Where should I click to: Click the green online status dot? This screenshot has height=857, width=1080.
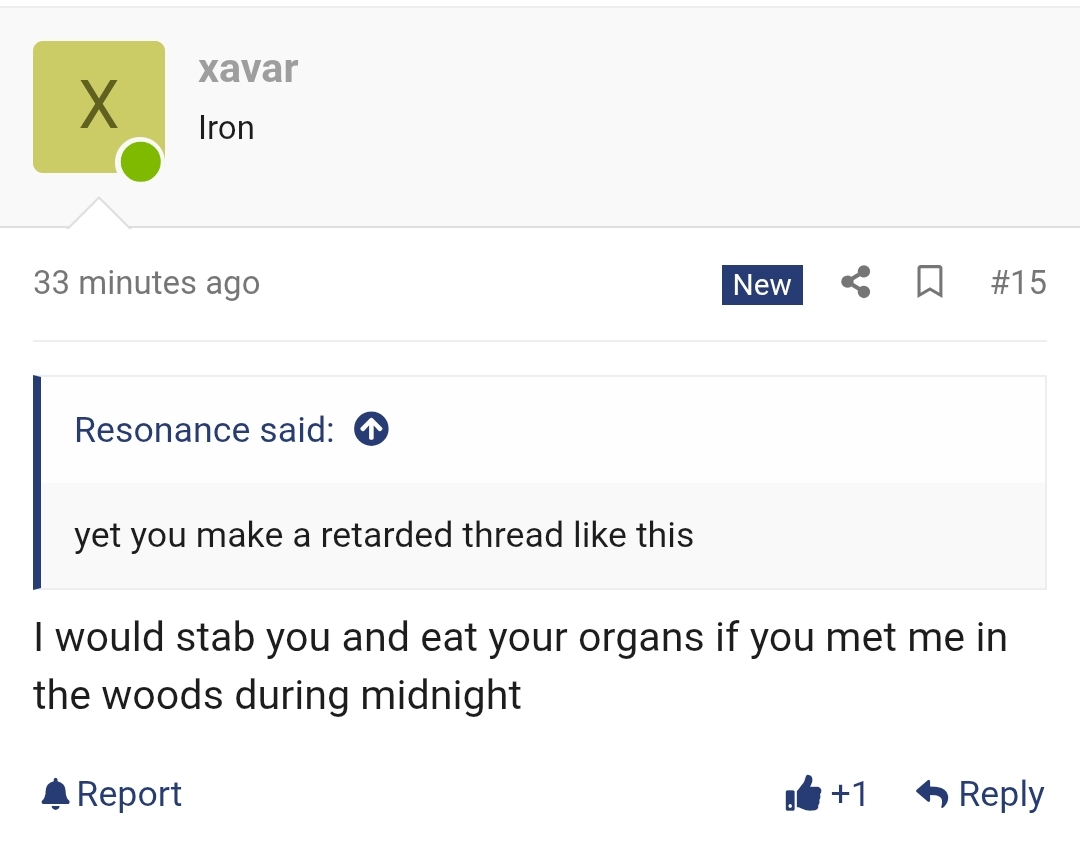pos(141,161)
